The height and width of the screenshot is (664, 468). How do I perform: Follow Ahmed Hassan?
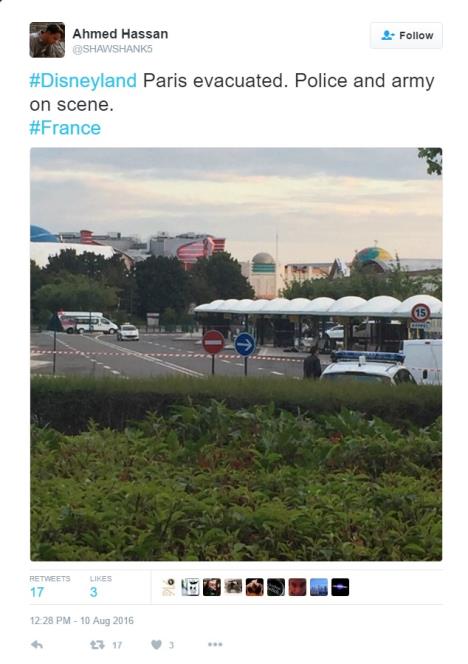(x=407, y=36)
